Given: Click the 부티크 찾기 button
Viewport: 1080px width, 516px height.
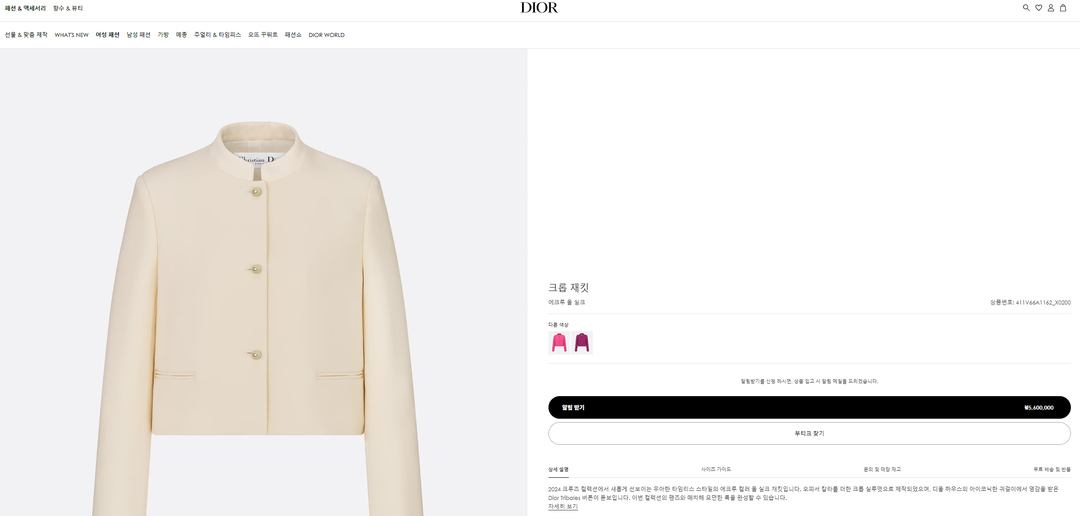Looking at the screenshot, I should coord(809,433).
